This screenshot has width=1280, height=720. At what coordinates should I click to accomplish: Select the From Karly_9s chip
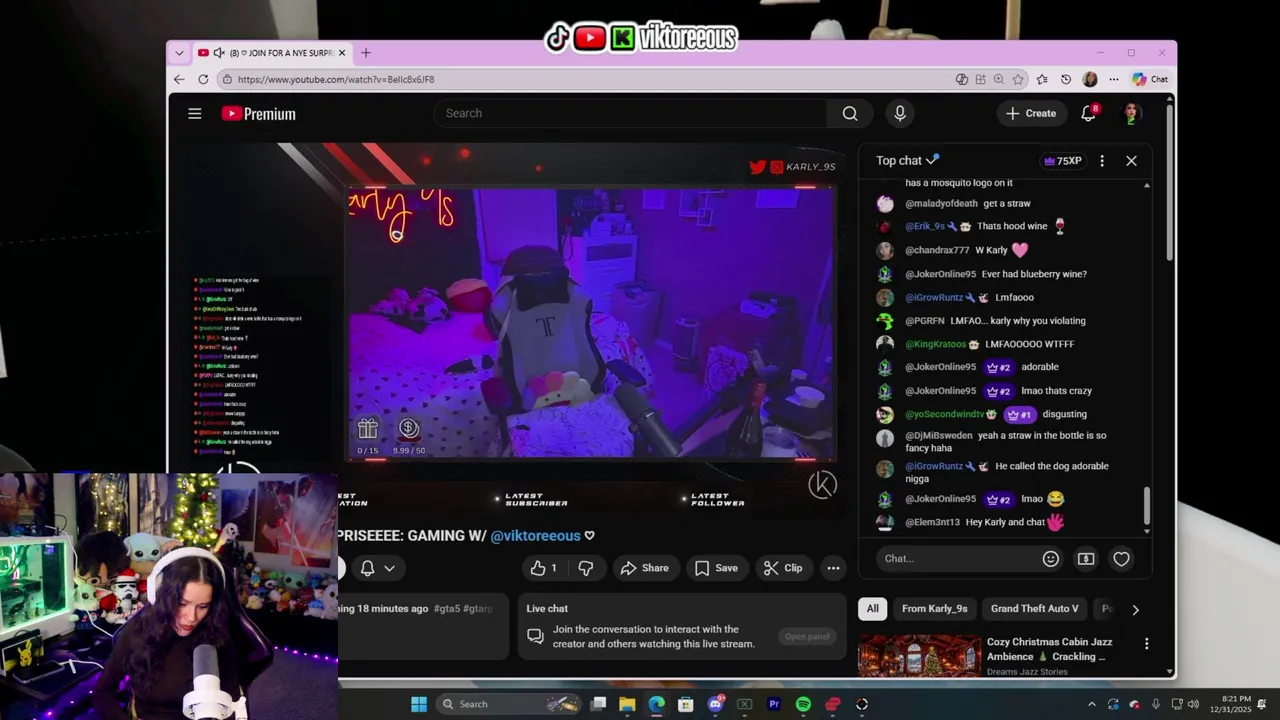coord(934,609)
